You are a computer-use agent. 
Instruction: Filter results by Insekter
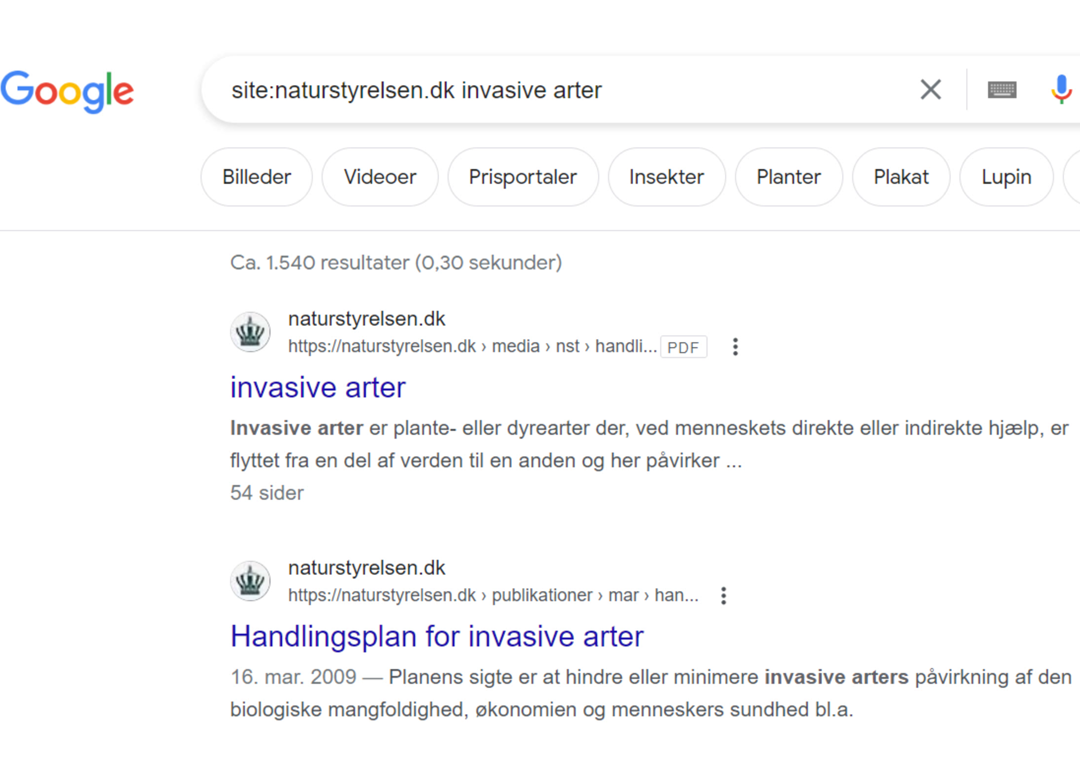[666, 177]
